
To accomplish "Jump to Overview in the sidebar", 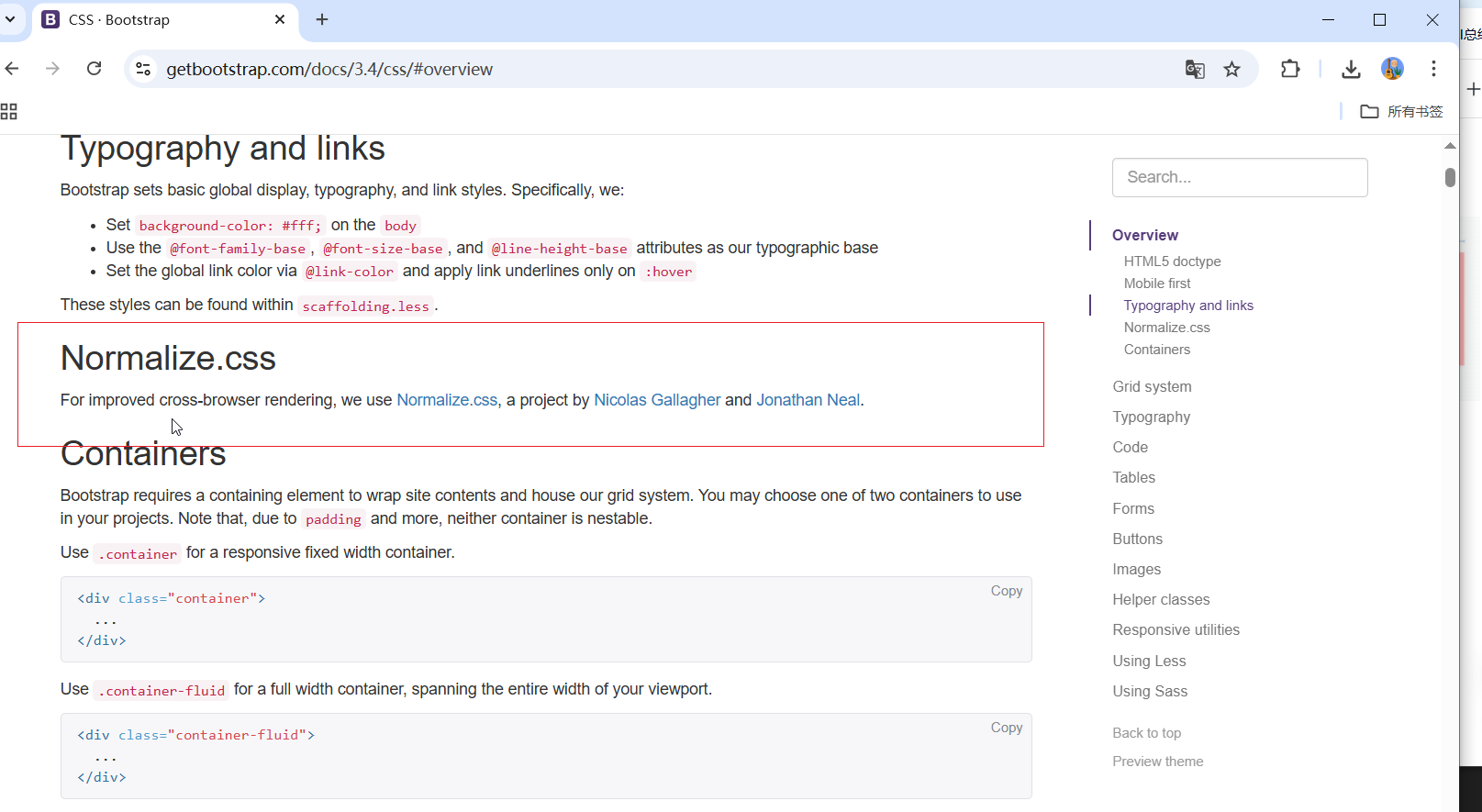I will pos(1145,235).
